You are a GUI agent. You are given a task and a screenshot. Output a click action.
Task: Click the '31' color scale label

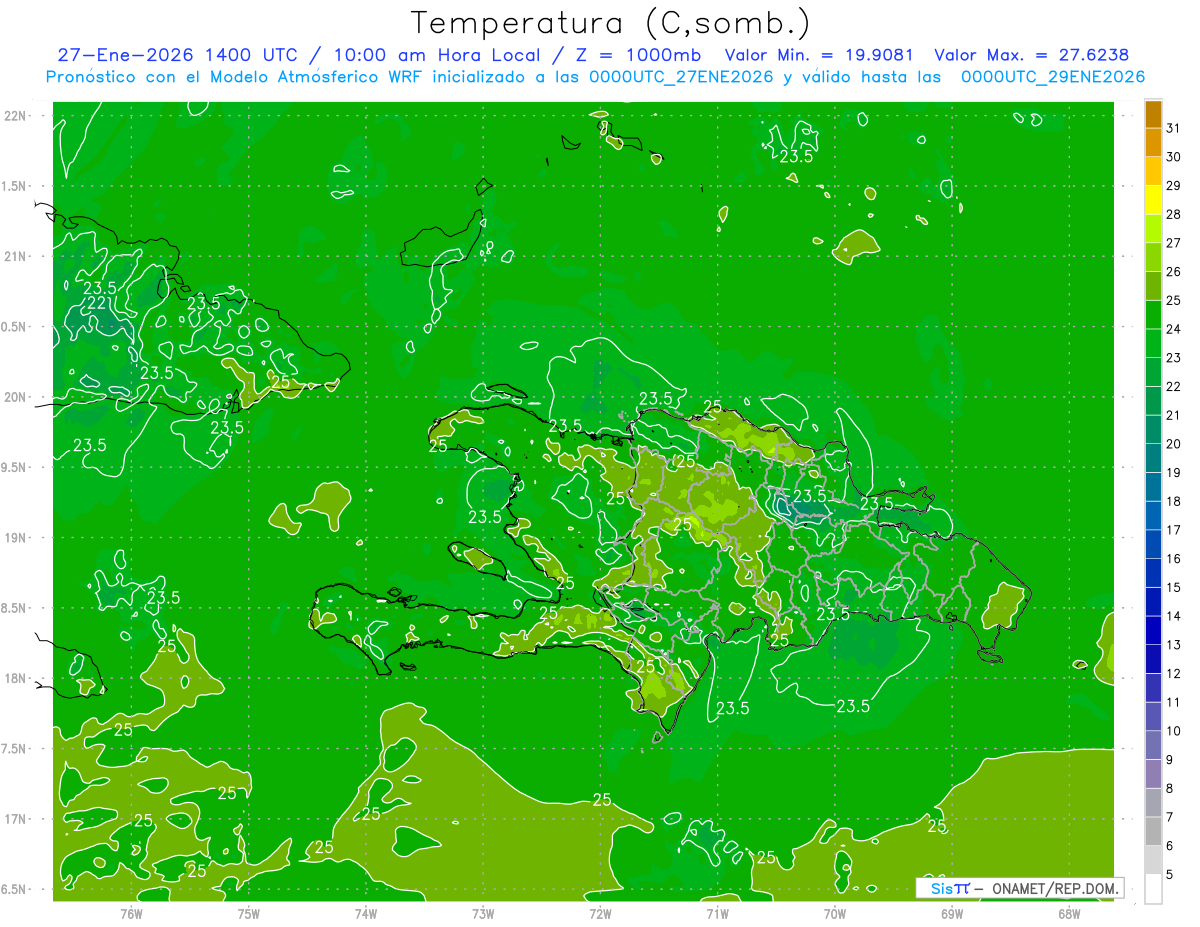click(x=1173, y=128)
